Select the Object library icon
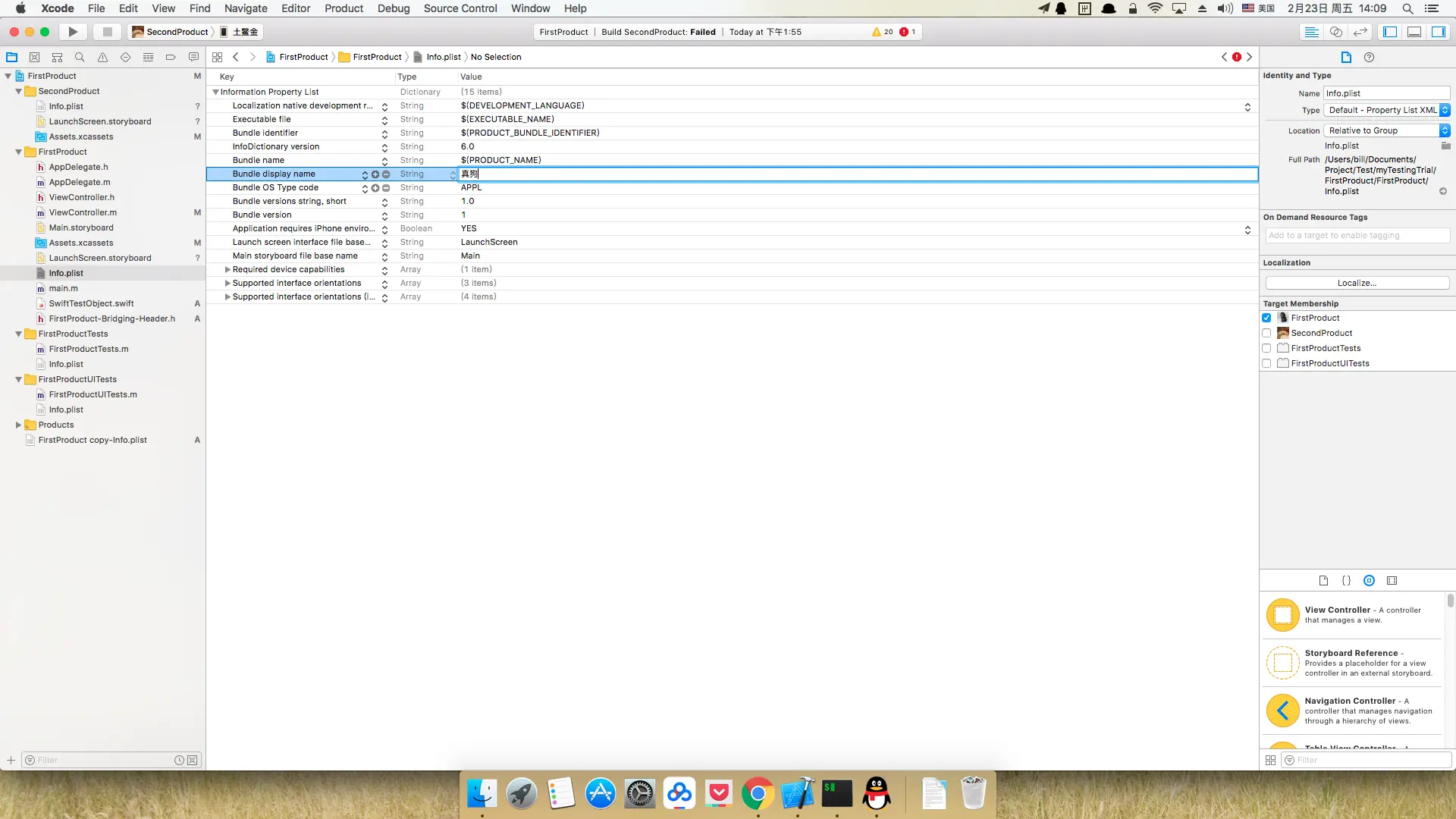The height and width of the screenshot is (819, 1456). [1369, 580]
